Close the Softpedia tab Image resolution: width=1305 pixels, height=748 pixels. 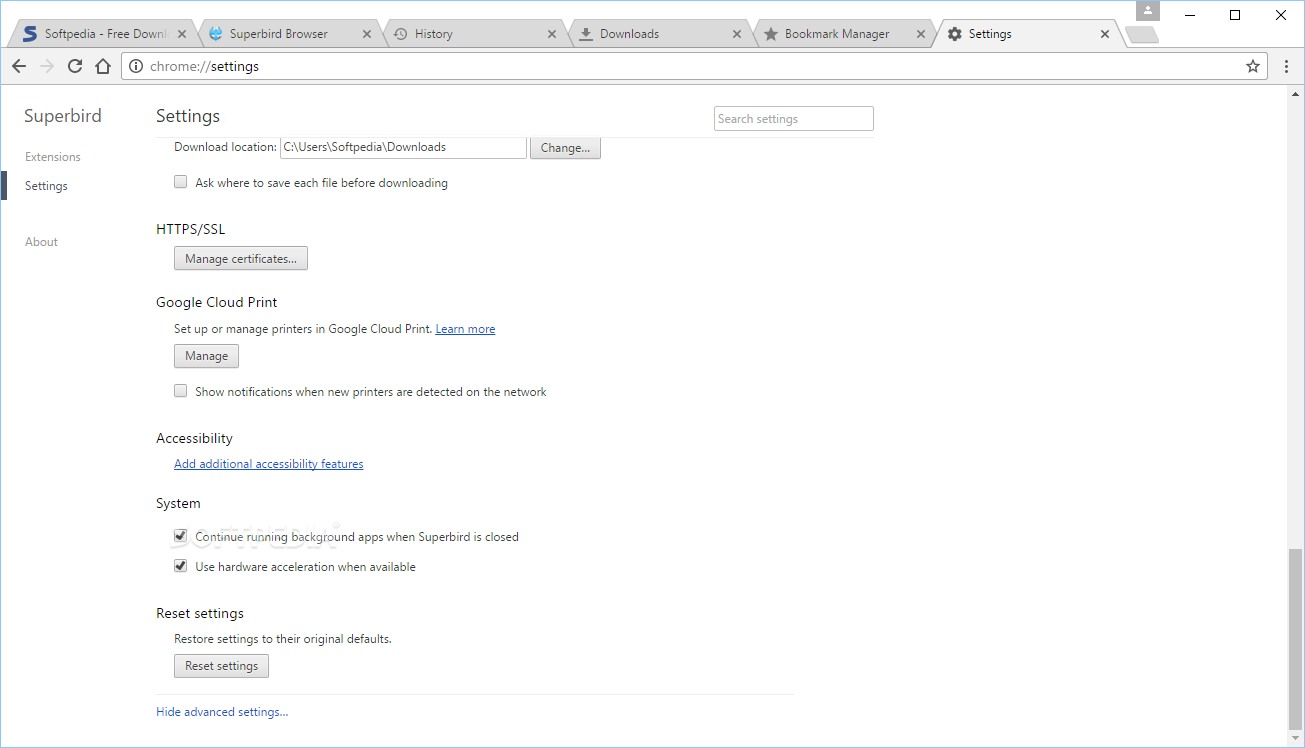(x=180, y=34)
